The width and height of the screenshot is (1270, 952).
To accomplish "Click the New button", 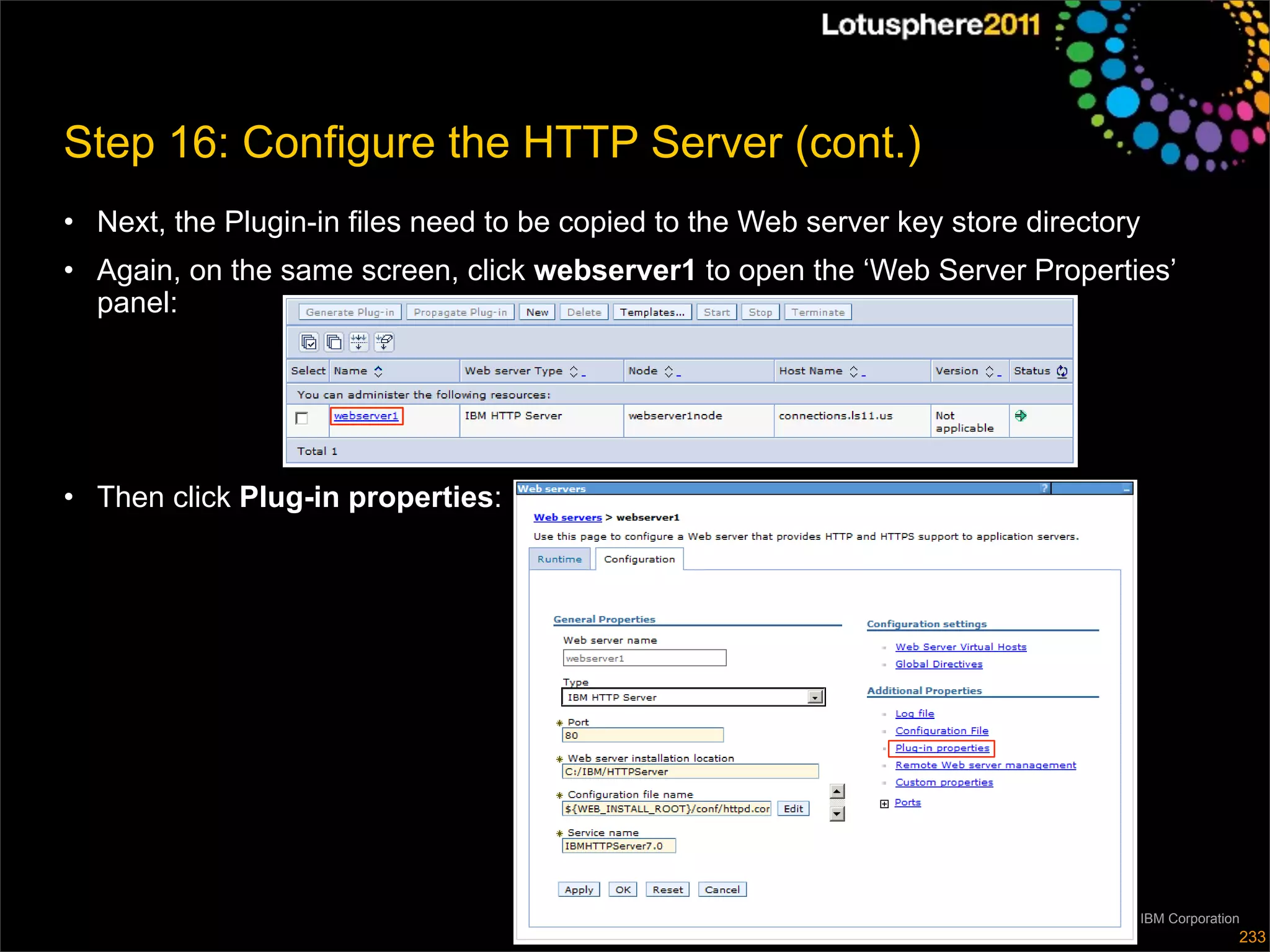I will 537,312.
